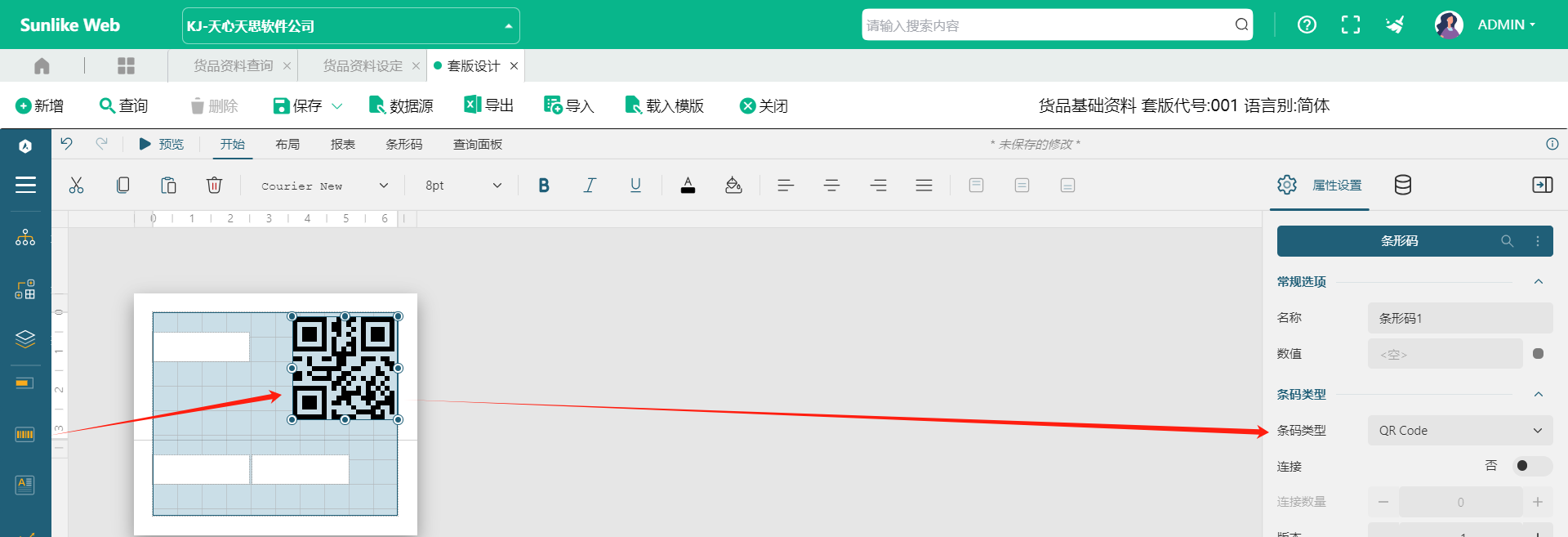Go to home tab icon
Screen dimensions: 1568x537
pyautogui.click(x=42, y=65)
